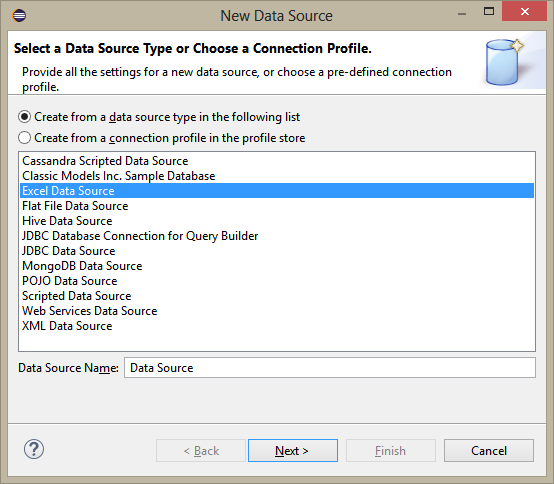Viewport: 554px width, 484px height.
Task: Close the New Data Source dialog
Action: tap(525, 11)
